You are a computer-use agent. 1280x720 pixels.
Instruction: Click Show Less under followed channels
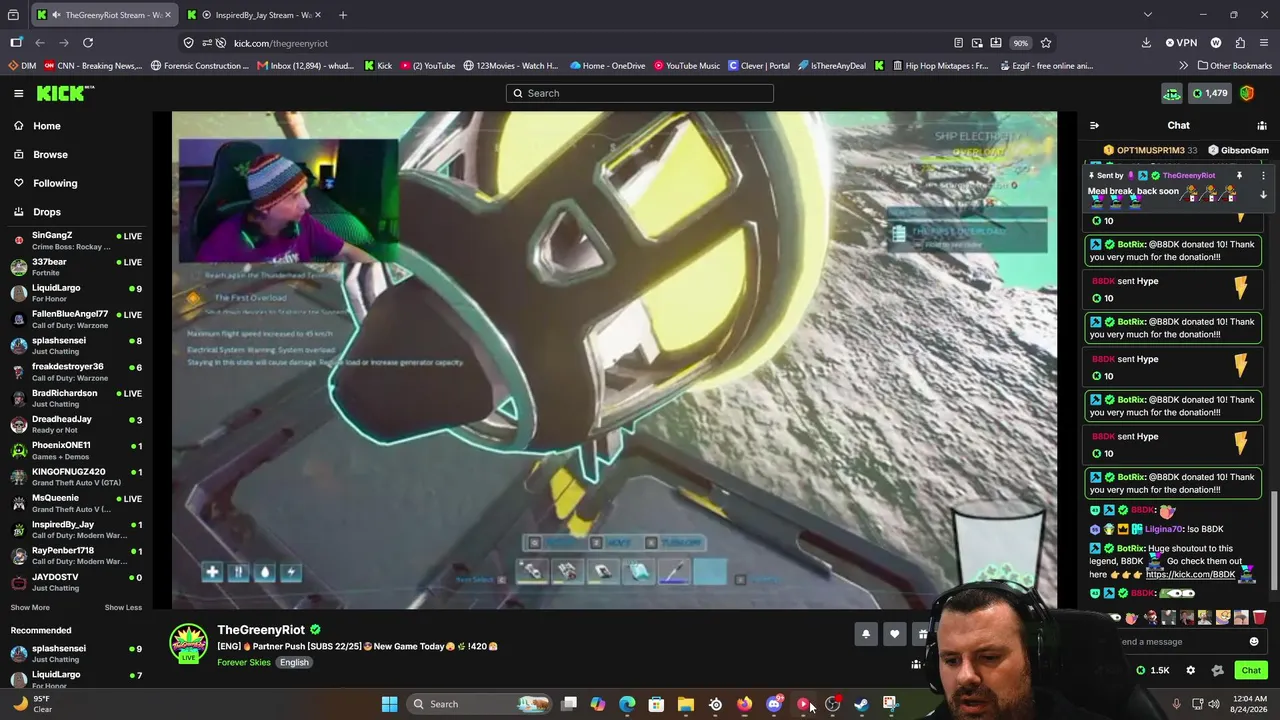tap(123, 607)
